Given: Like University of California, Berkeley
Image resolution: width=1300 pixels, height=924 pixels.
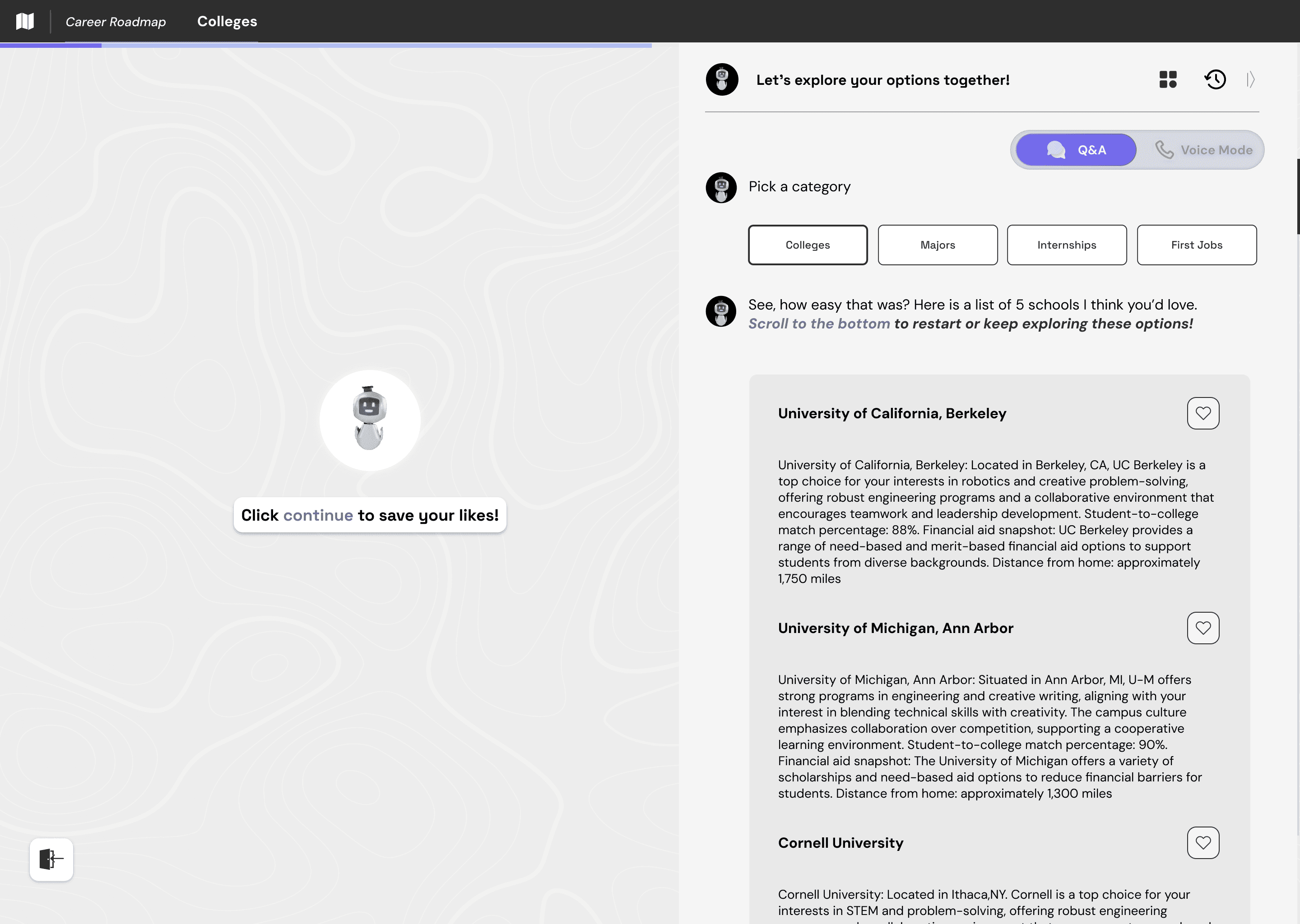Looking at the screenshot, I should (1202, 413).
